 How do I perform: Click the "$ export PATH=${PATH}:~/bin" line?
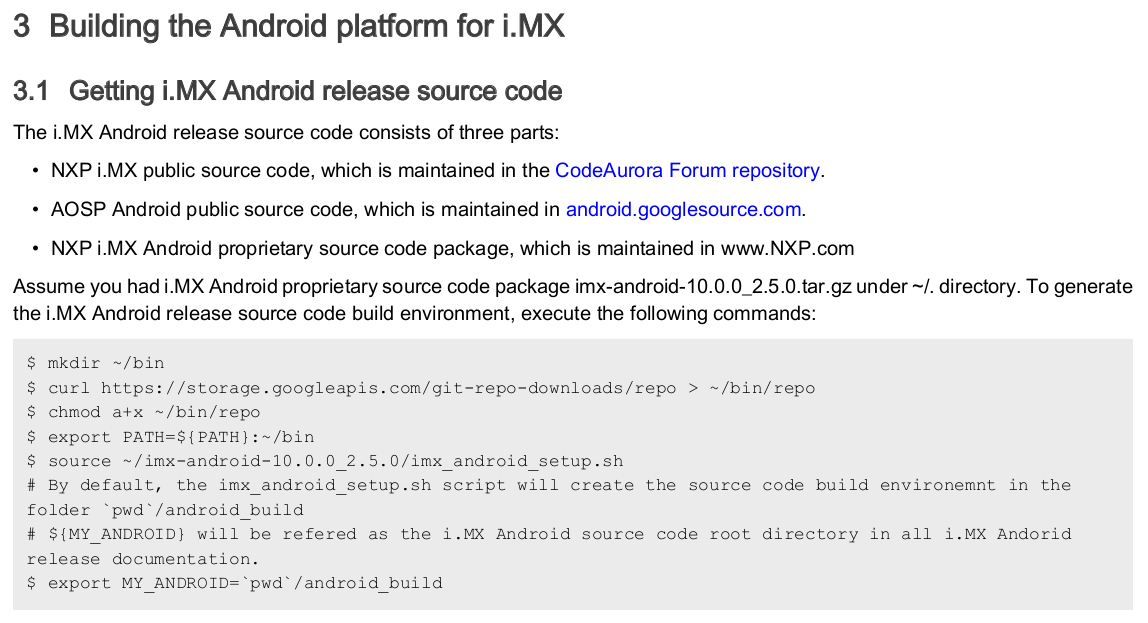click(171, 437)
